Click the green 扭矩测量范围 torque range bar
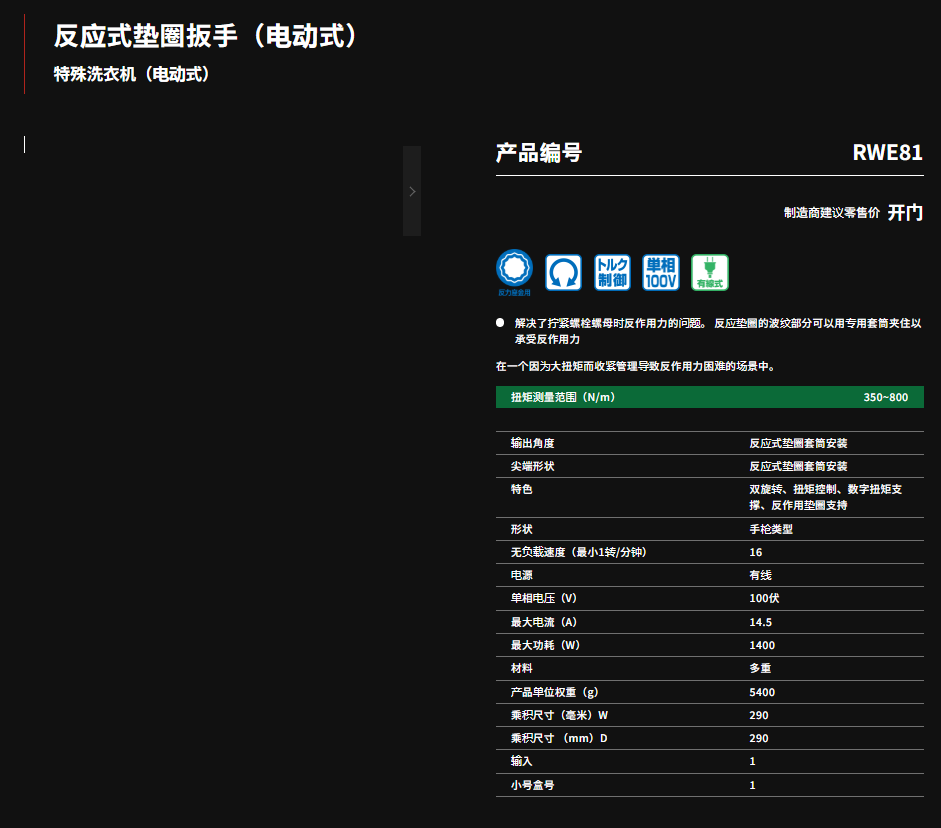This screenshot has width=941, height=828. pos(709,397)
